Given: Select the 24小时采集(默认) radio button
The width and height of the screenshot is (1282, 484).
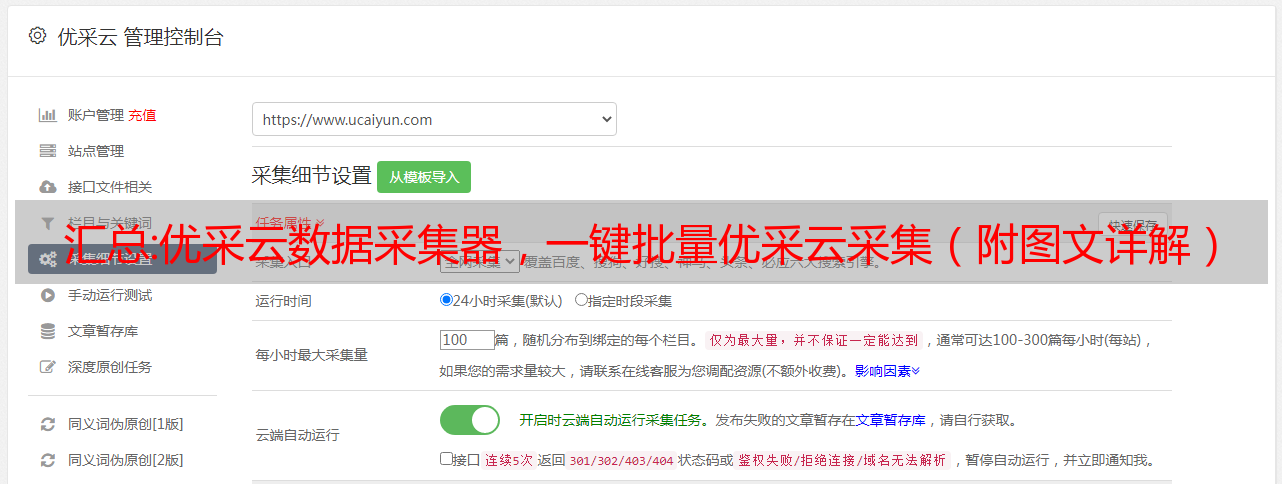Looking at the screenshot, I should 446,299.
